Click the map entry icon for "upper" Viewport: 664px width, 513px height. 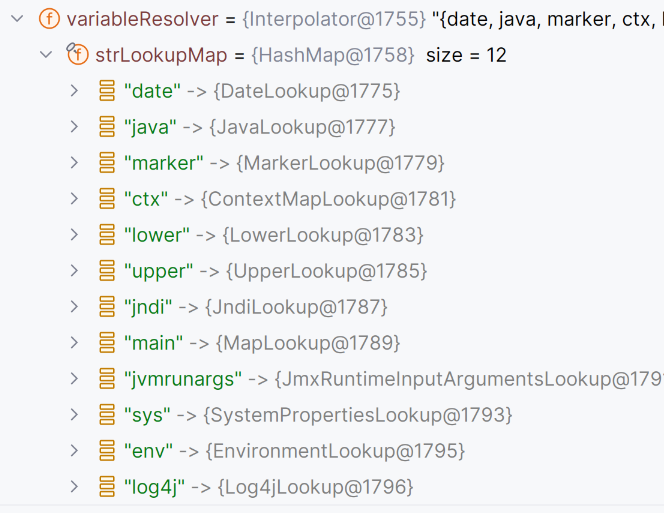click(107, 271)
